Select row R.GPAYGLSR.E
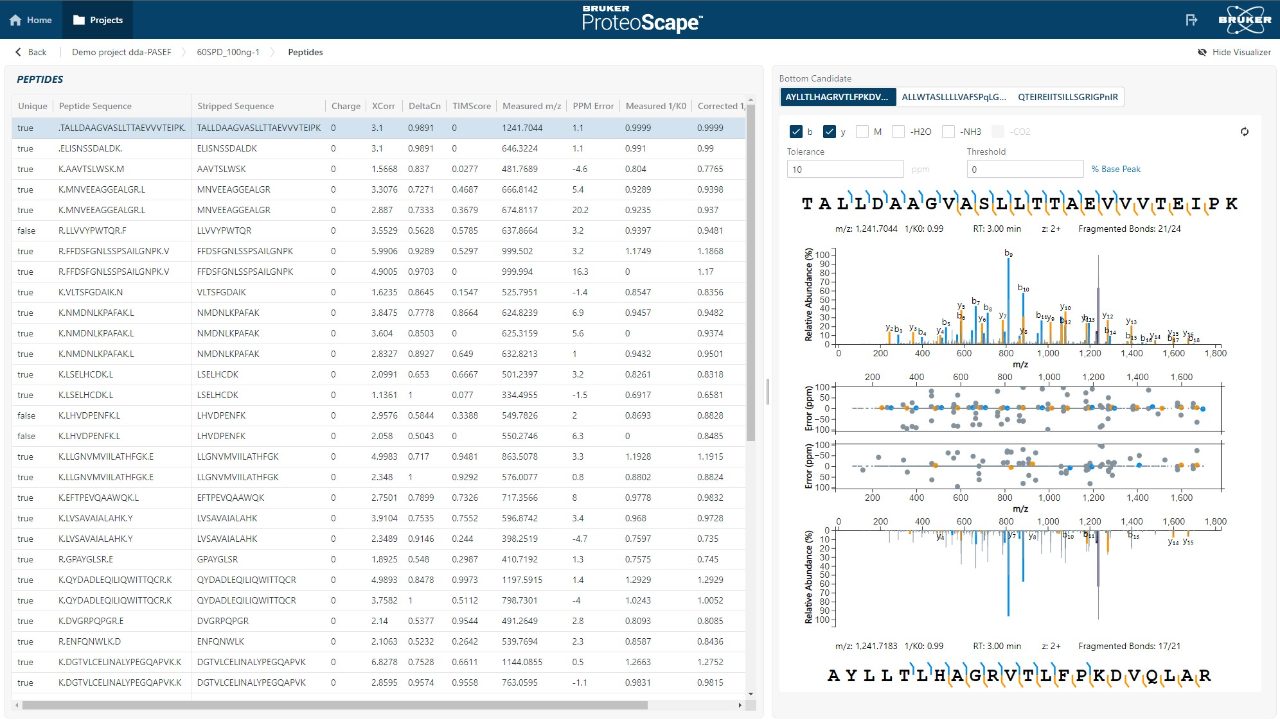 pyautogui.click(x=379, y=559)
